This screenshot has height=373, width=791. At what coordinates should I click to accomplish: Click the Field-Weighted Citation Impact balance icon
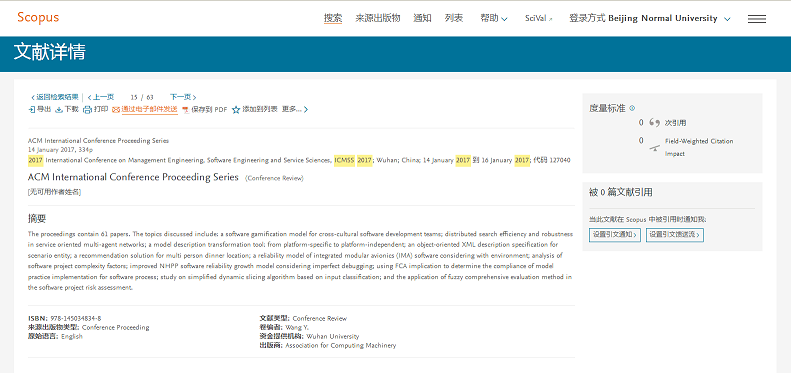click(654, 148)
